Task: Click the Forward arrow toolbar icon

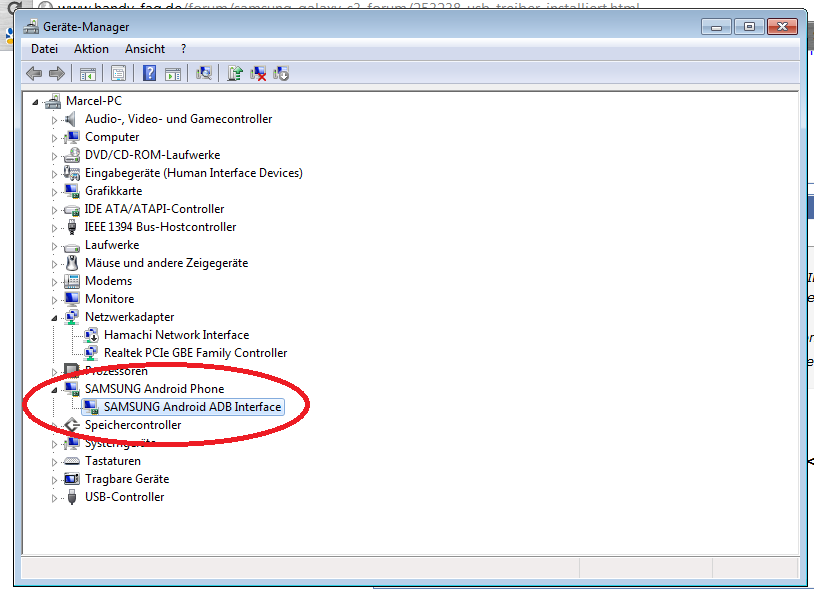Action: (57, 73)
